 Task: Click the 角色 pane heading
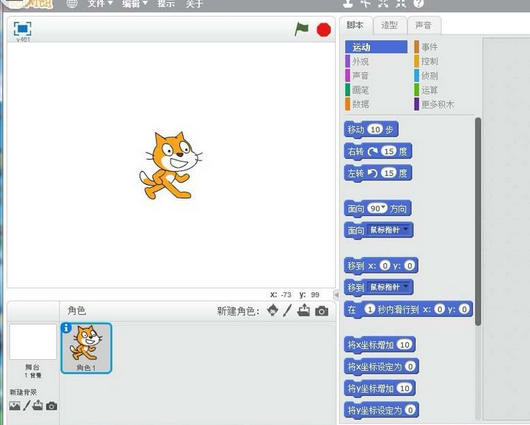pyautogui.click(x=76, y=310)
